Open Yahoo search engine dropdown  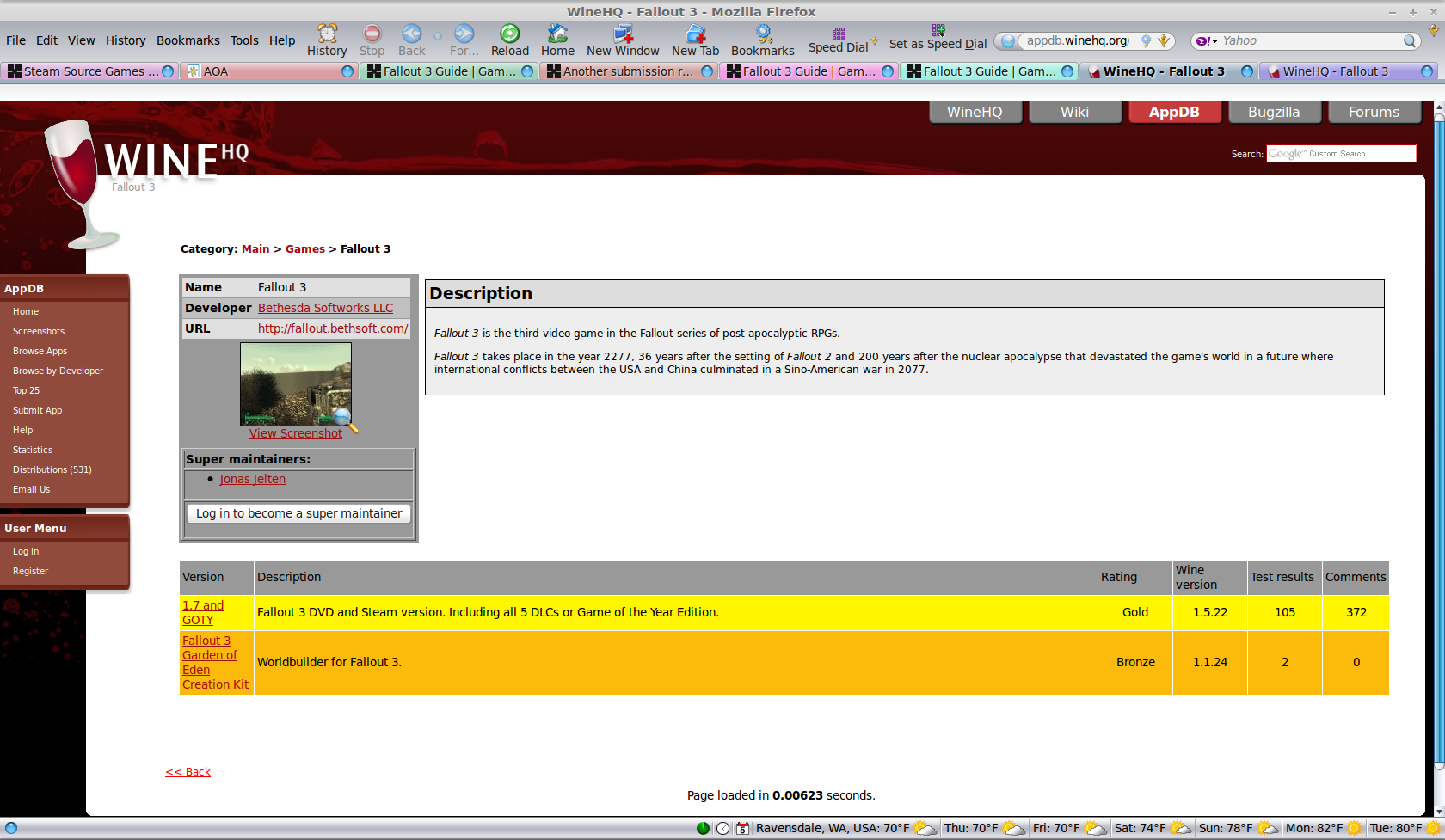(x=1208, y=40)
